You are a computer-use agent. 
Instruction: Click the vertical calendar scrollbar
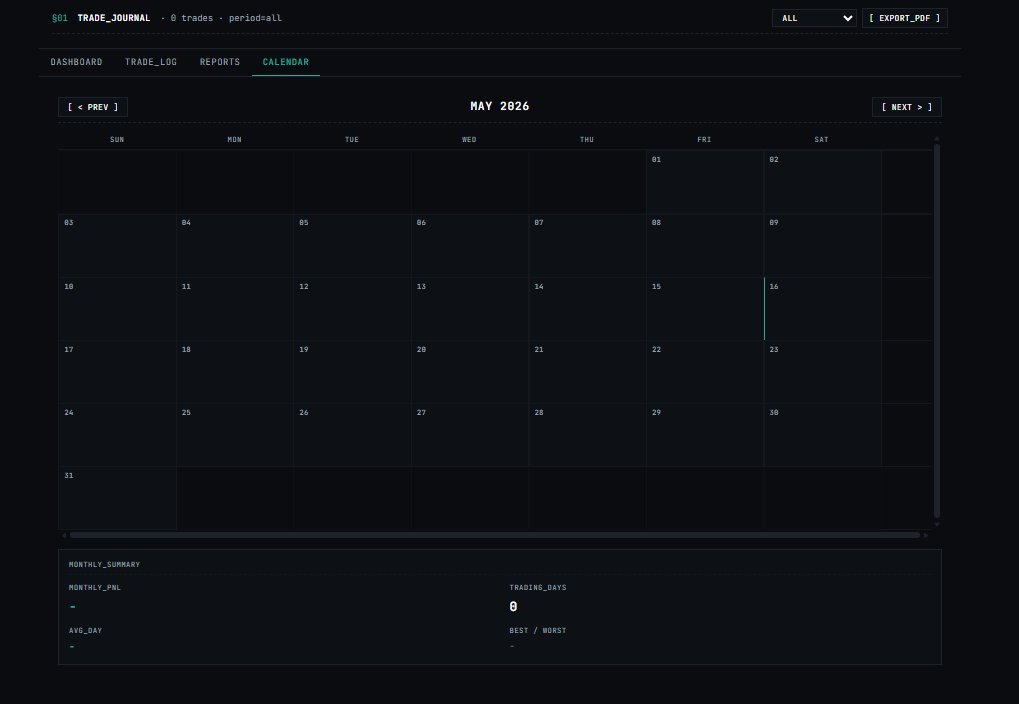click(x=936, y=331)
